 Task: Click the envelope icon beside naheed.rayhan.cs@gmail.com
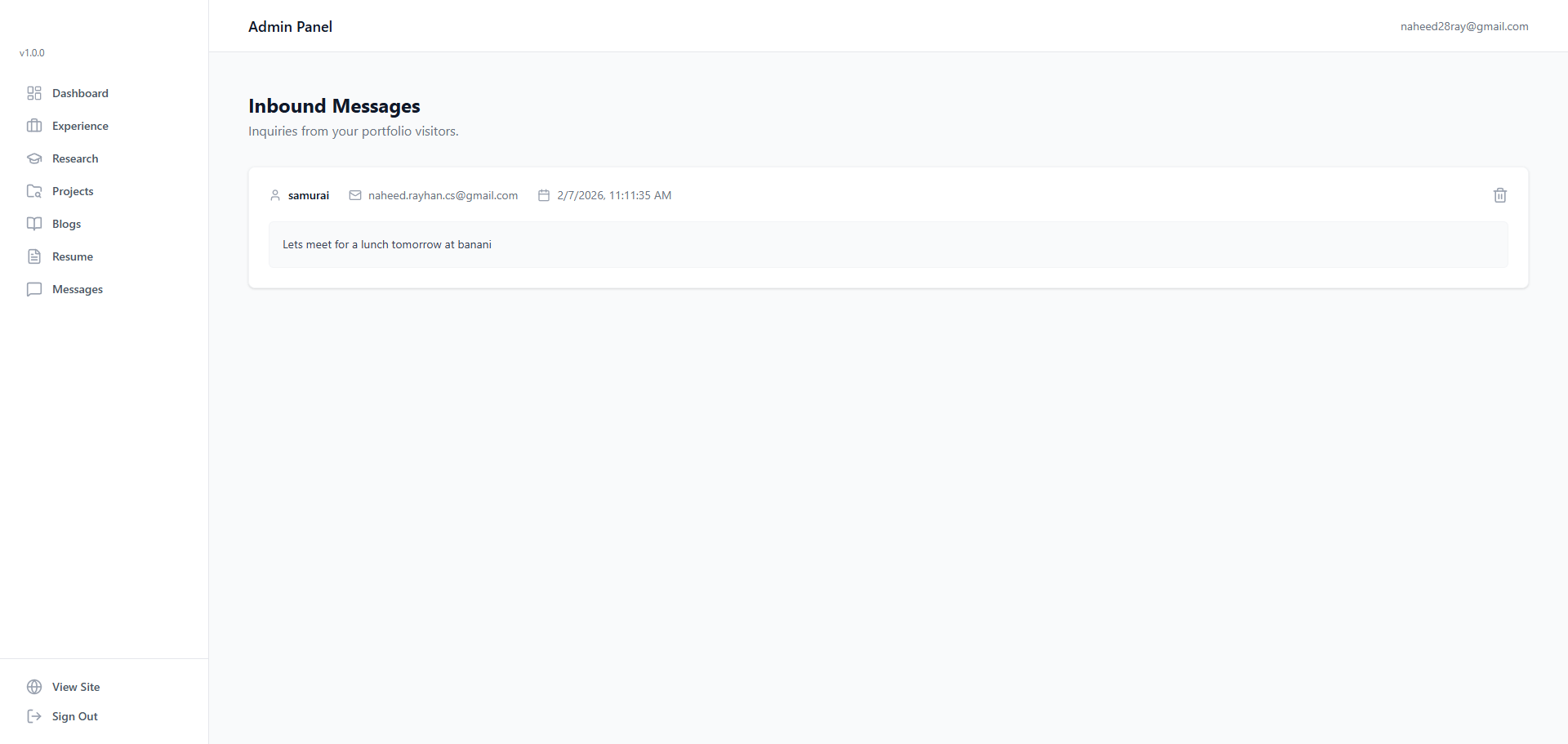tap(355, 195)
